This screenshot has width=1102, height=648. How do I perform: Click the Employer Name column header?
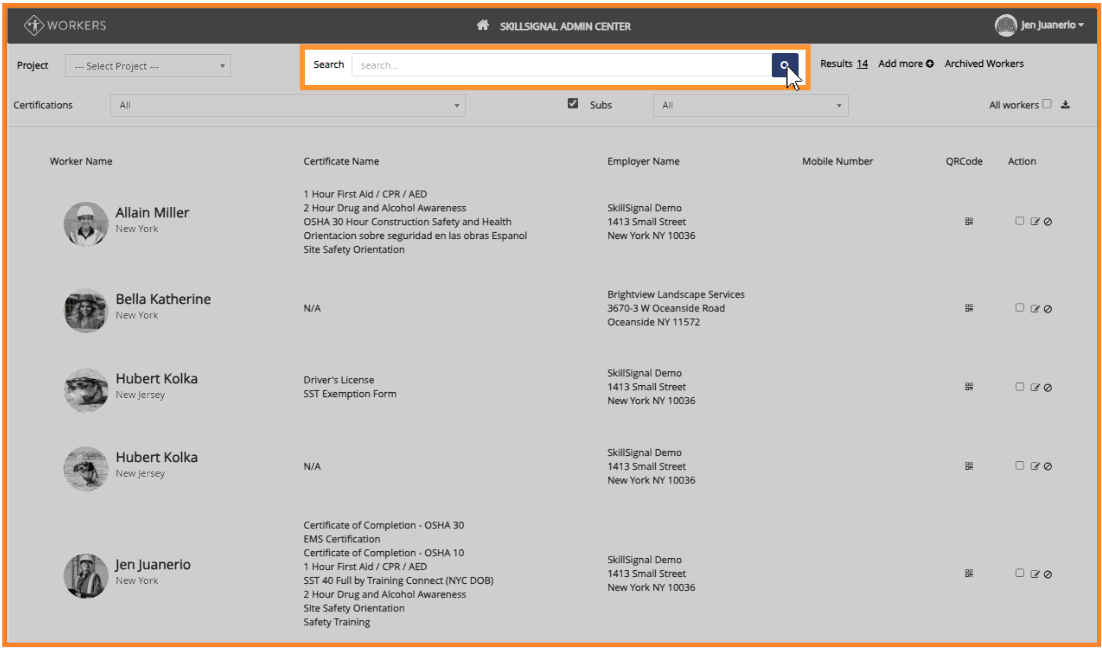coord(643,162)
